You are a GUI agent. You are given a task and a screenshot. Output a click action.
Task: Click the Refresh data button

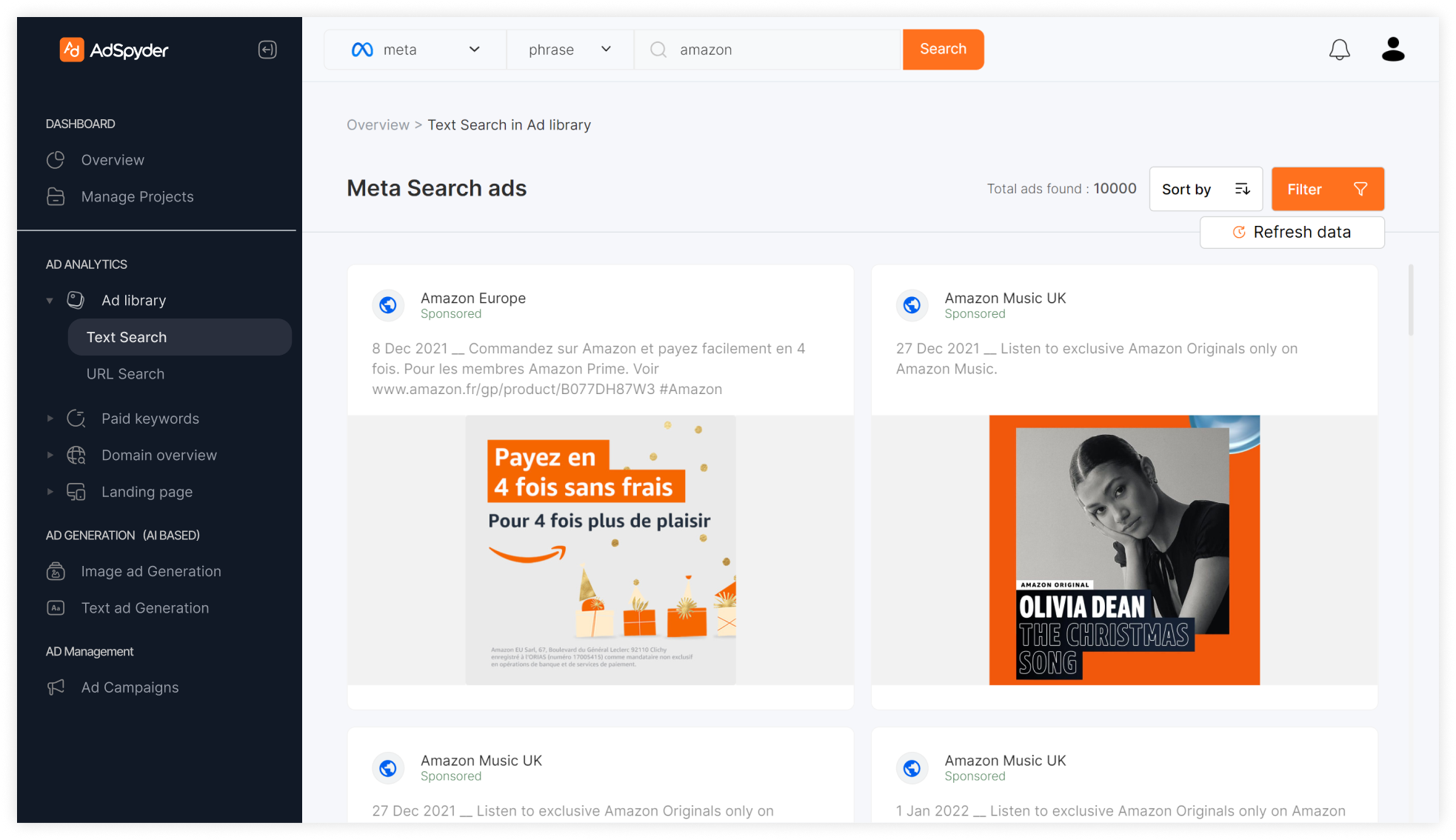[1292, 233]
